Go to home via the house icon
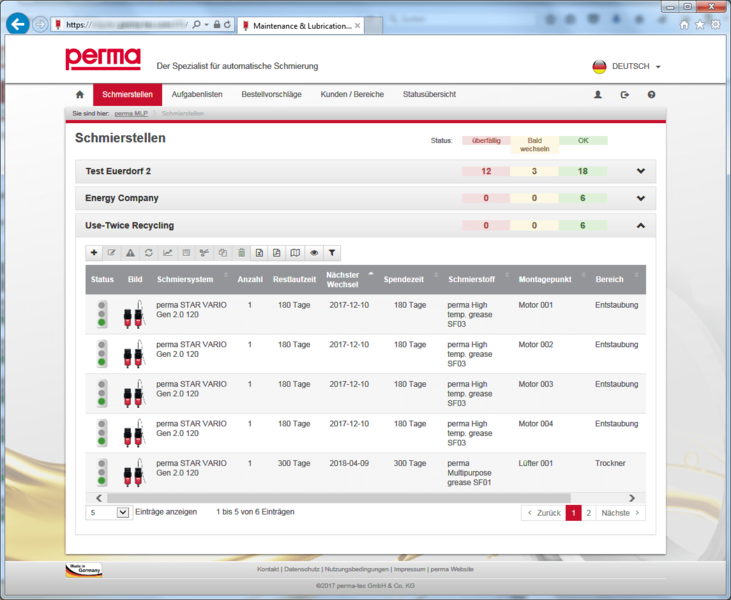Viewport: 731px width, 600px height. pos(80,94)
